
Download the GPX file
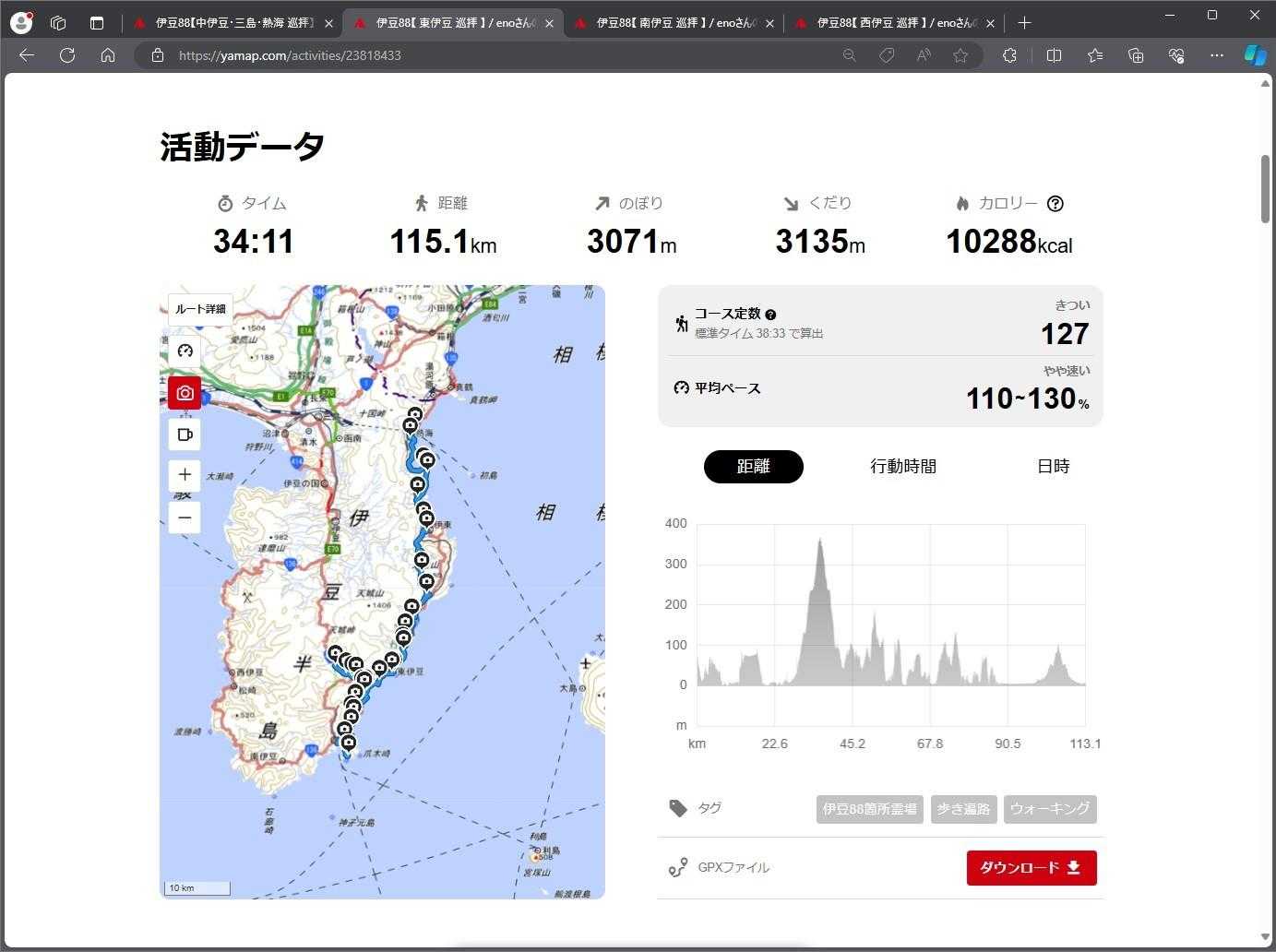coord(1031,868)
